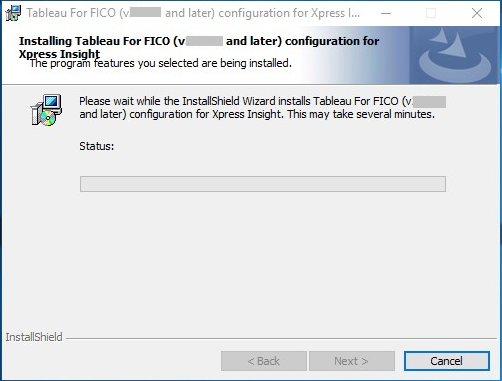Click the greyed-out maximize button

point(431,13)
